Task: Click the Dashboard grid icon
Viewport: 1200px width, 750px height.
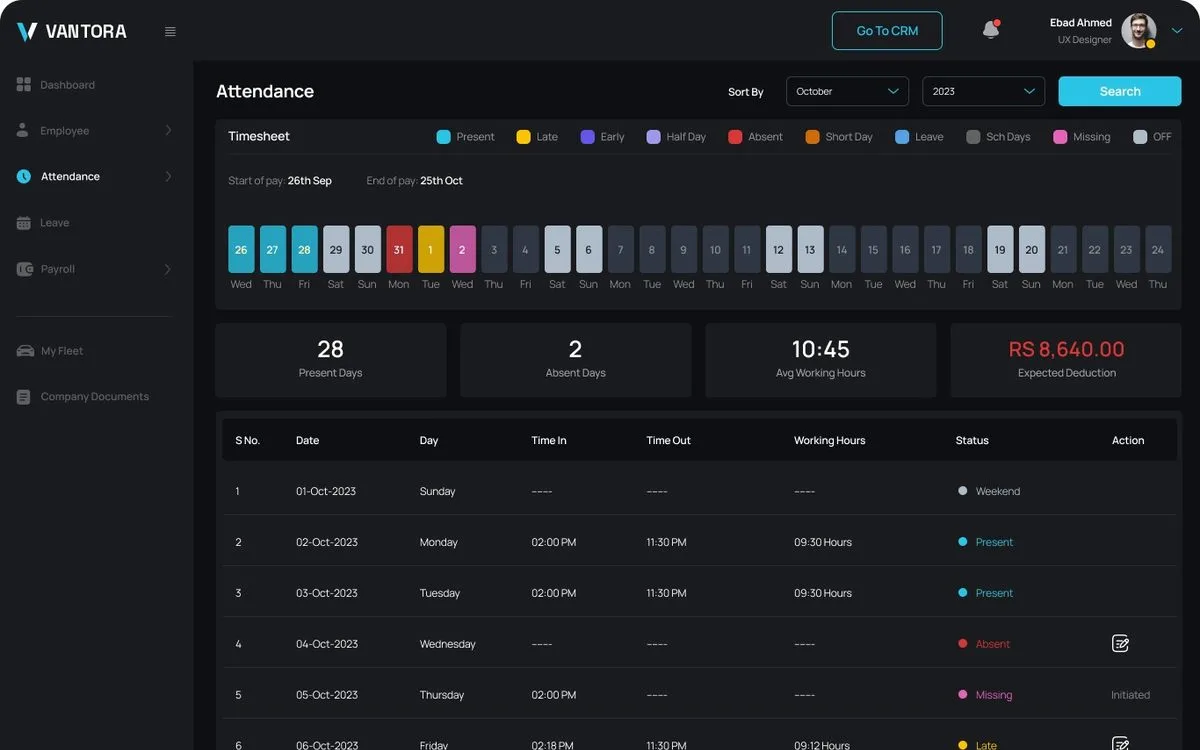Action: pyautogui.click(x=24, y=85)
